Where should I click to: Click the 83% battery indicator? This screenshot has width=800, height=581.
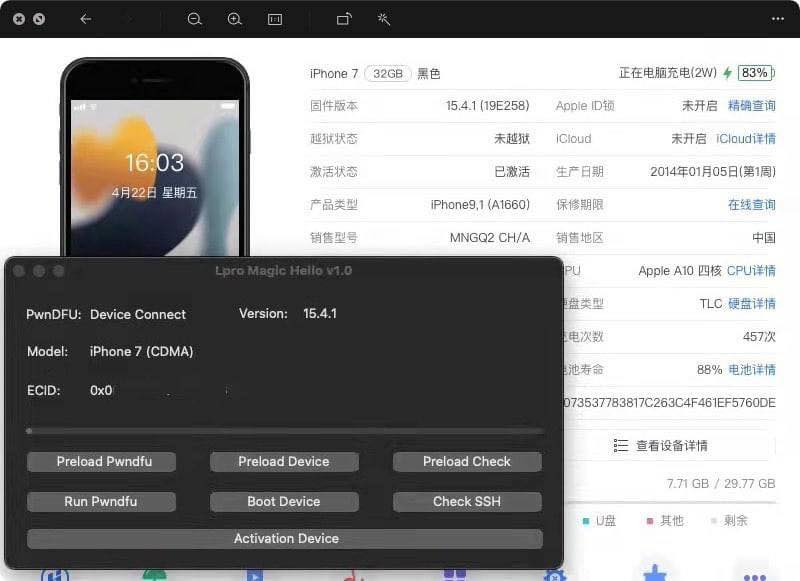[x=756, y=73]
